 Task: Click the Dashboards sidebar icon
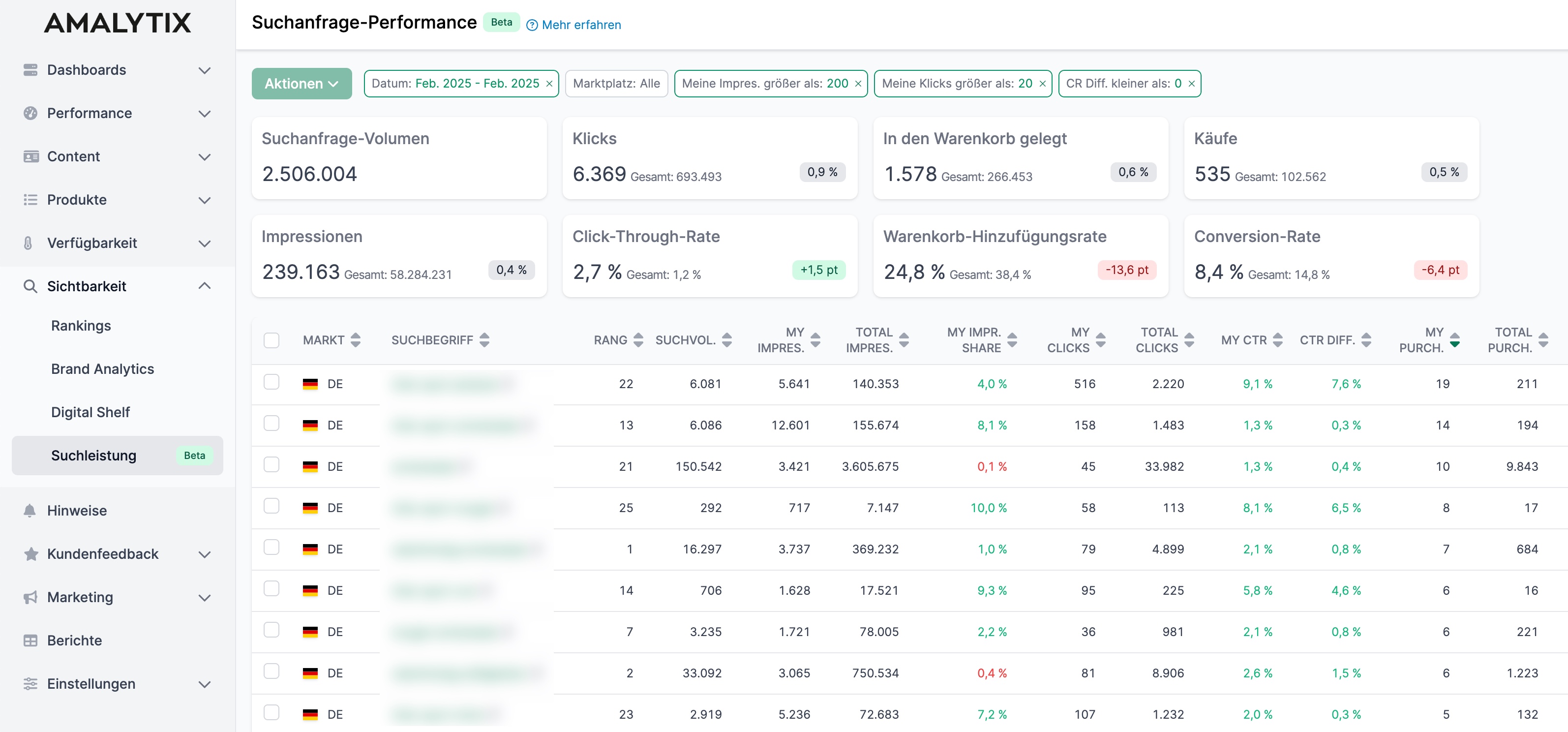pyautogui.click(x=30, y=70)
